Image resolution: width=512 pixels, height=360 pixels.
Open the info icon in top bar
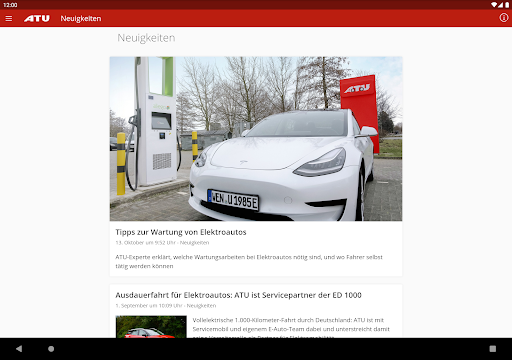pyautogui.click(x=504, y=18)
